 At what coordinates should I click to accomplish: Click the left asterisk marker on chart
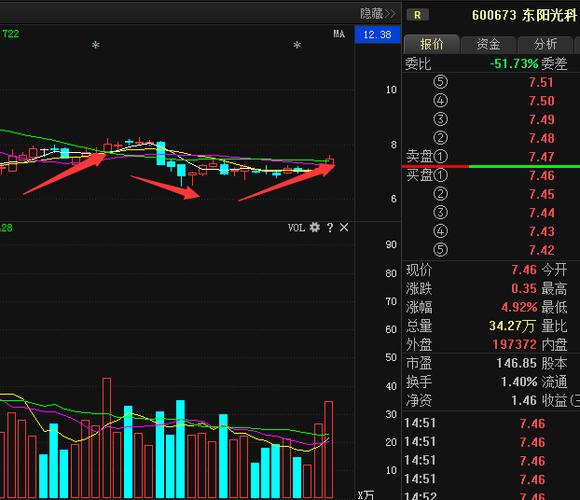tap(96, 45)
